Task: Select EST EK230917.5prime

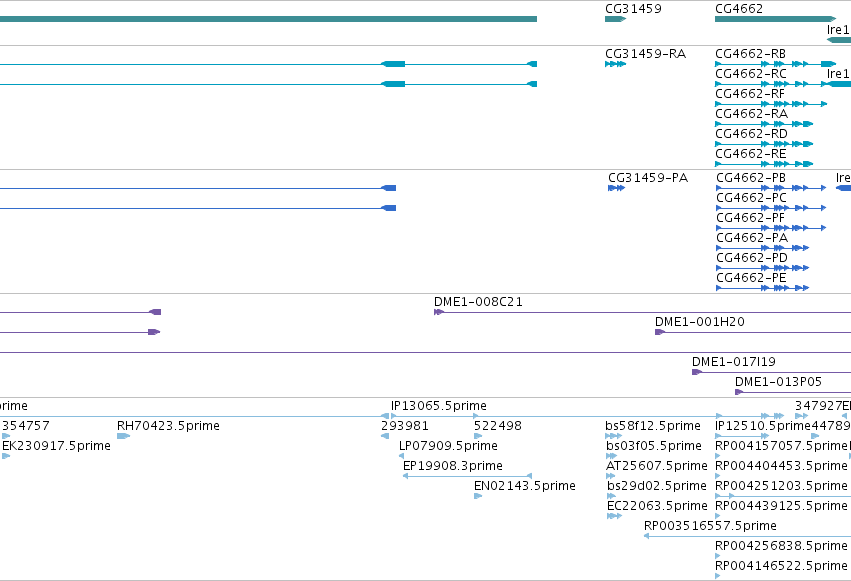Action: click(56, 446)
